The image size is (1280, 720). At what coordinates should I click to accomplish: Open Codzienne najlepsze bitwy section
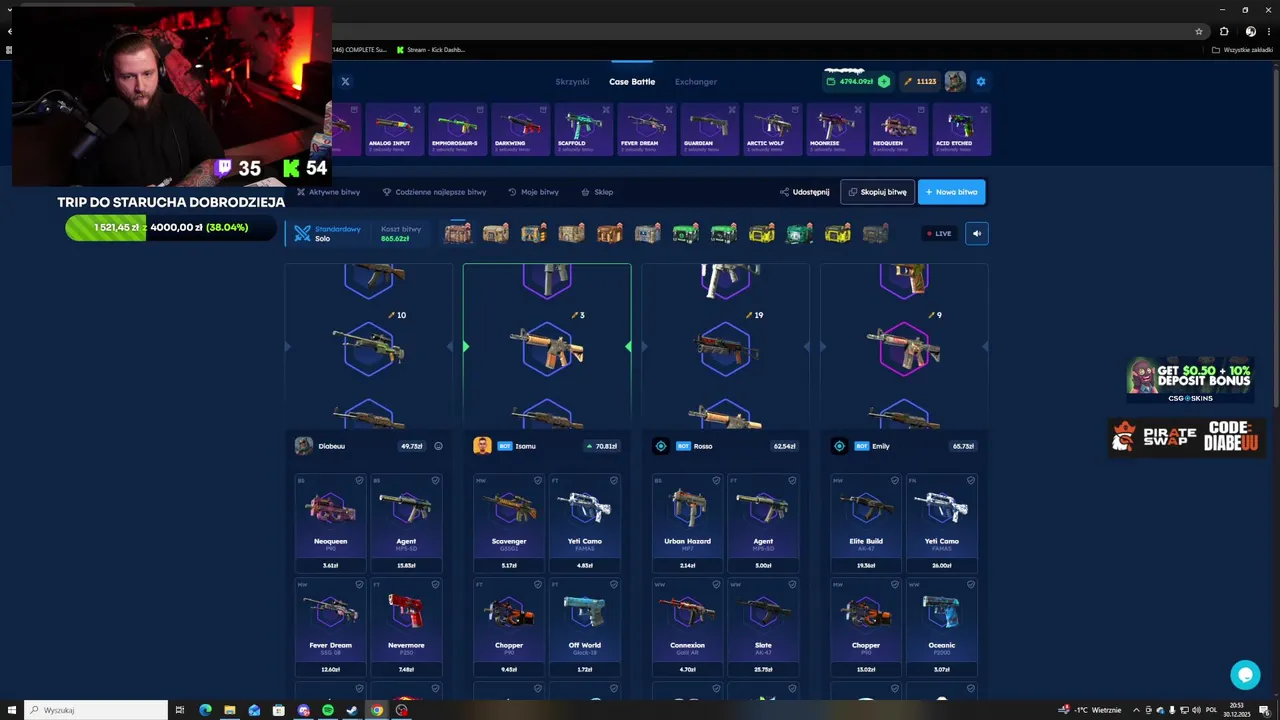(x=434, y=192)
